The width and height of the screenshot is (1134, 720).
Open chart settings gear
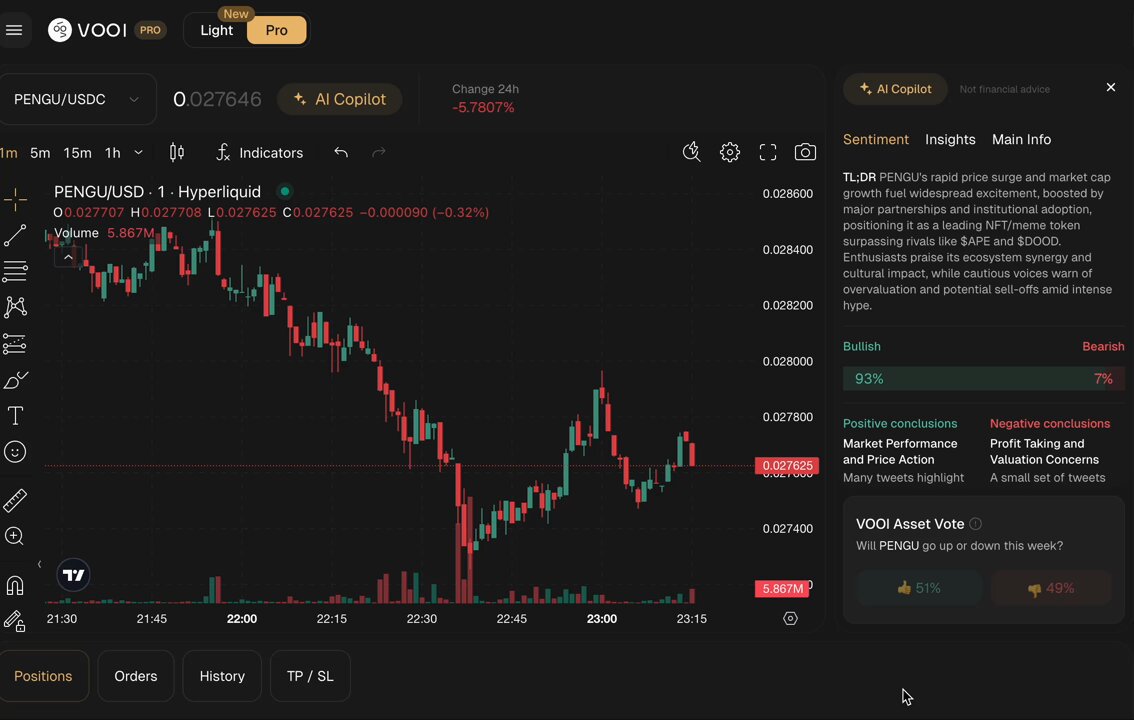coord(730,152)
